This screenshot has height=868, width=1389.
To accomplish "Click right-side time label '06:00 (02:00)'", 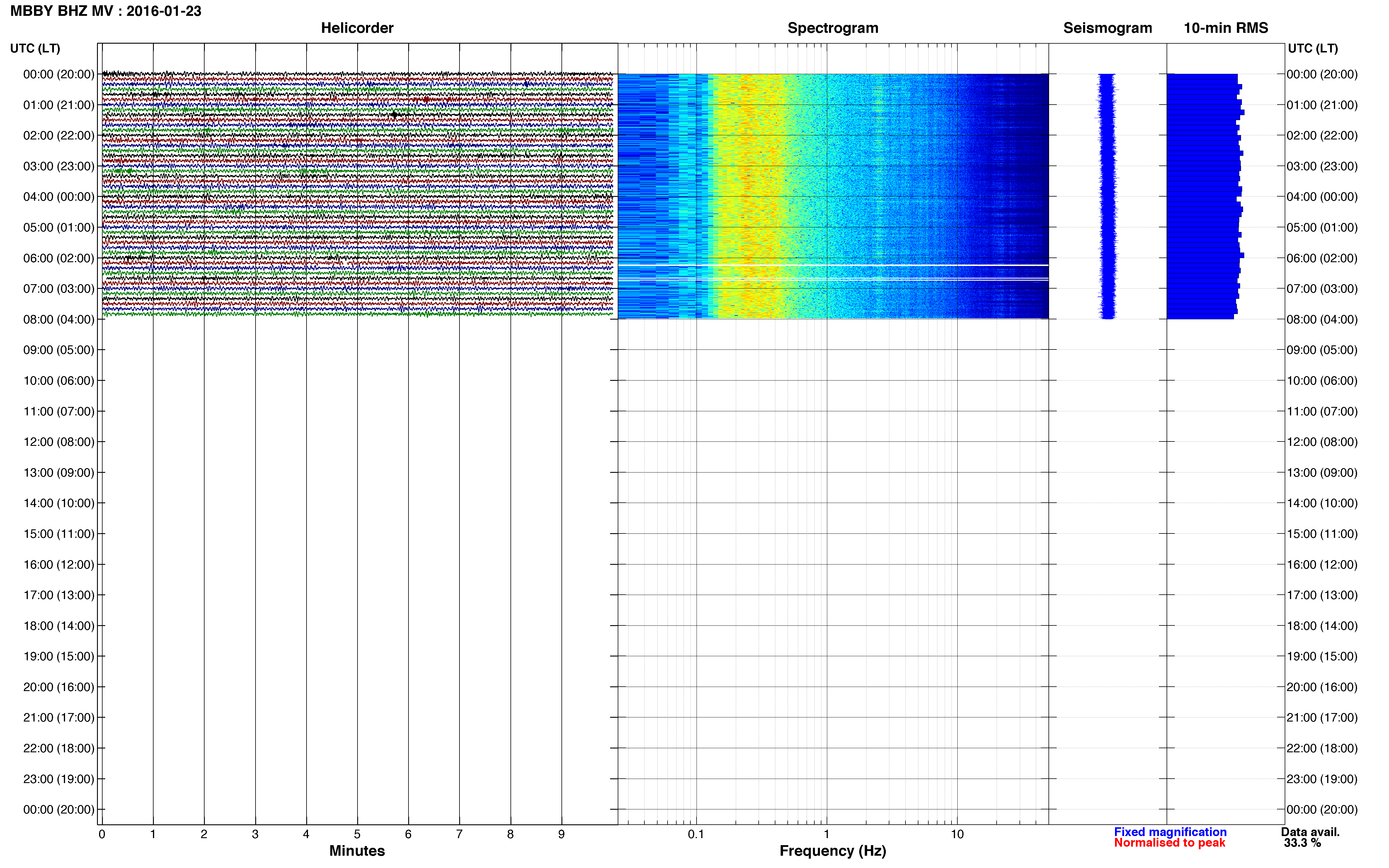I will tap(1322, 258).
